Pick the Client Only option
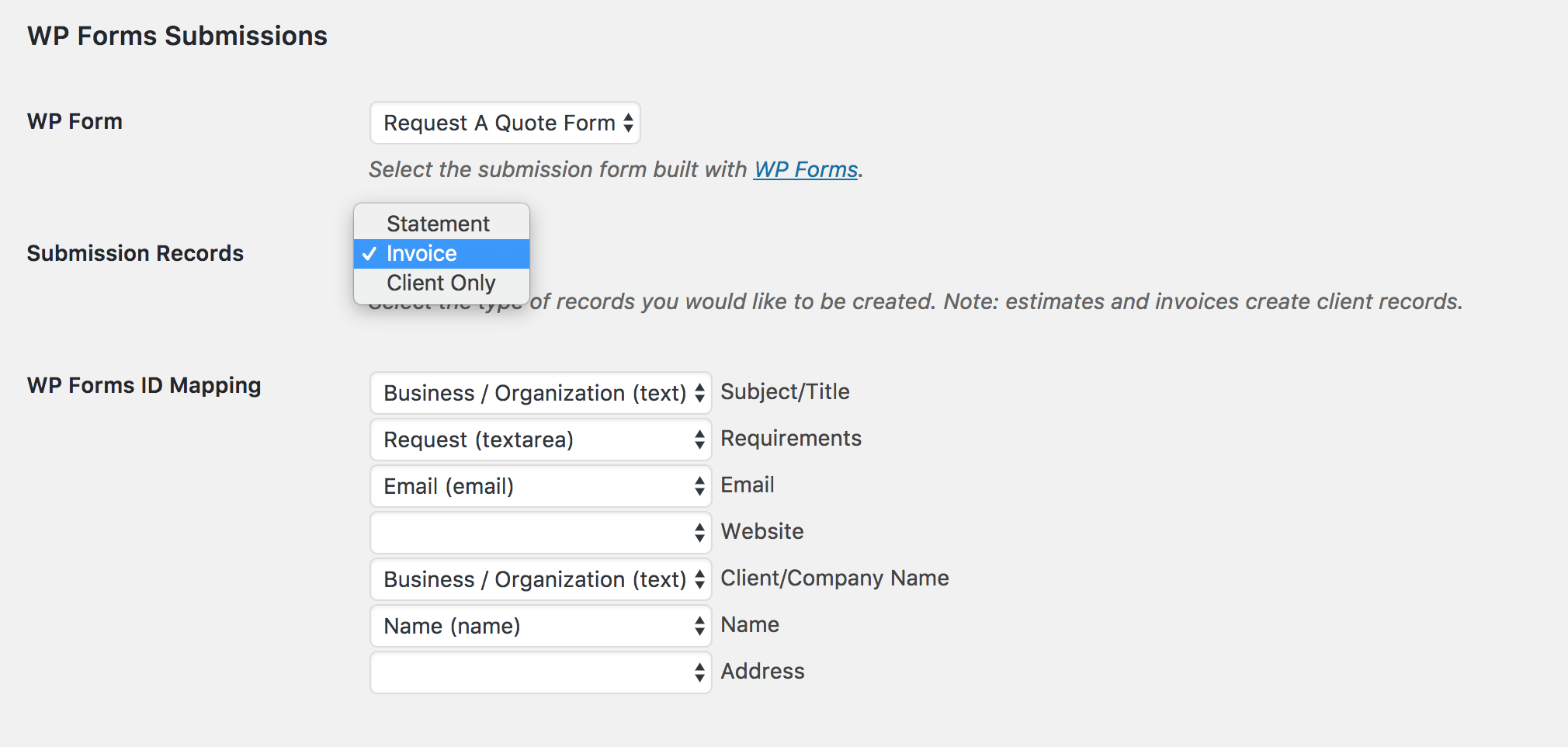The width and height of the screenshot is (1568, 747). [441, 283]
